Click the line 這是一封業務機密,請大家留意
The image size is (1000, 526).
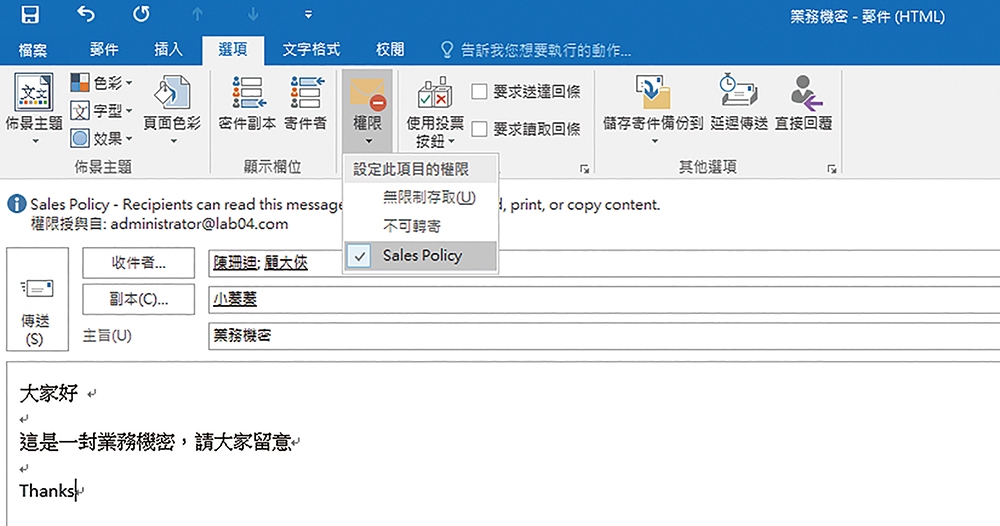pos(156,442)
